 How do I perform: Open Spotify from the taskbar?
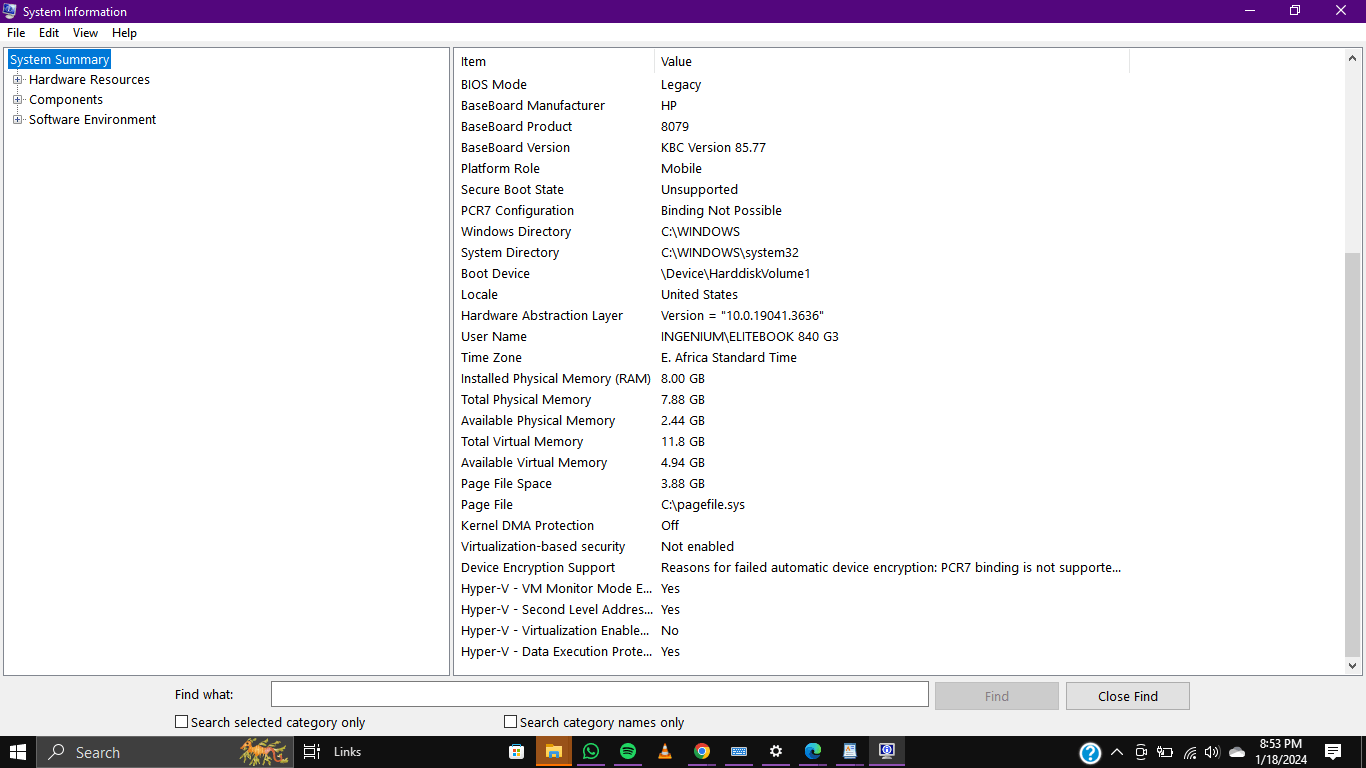pos(628,752)
